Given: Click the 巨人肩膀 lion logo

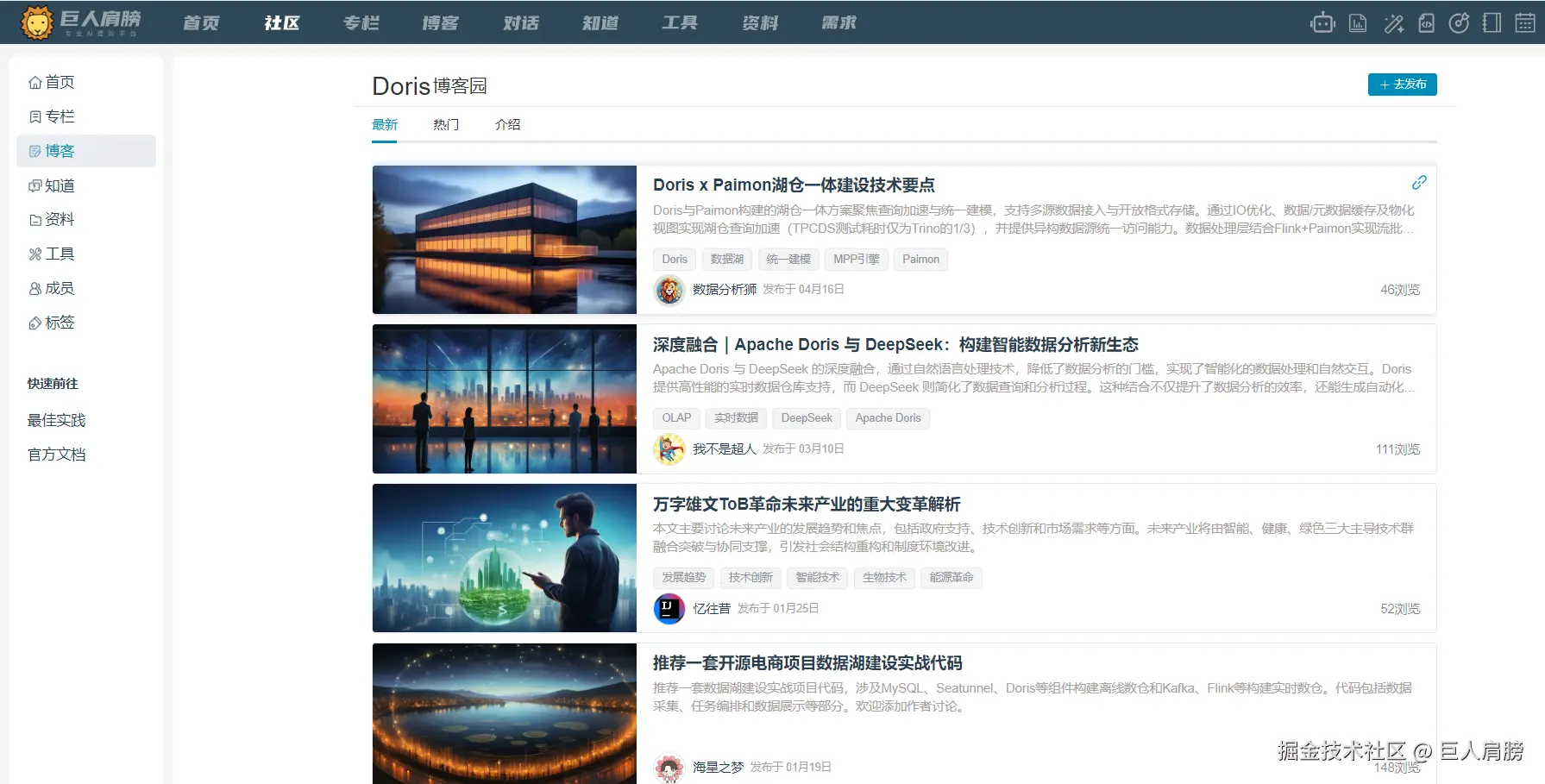Looking at the screenshot, I should tap(80, 22).
